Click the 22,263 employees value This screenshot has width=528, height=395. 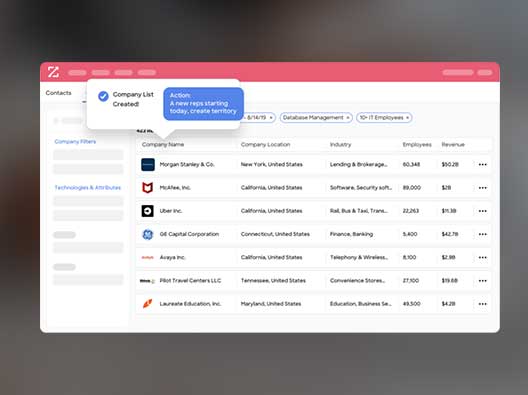click(x=411, y=211)
